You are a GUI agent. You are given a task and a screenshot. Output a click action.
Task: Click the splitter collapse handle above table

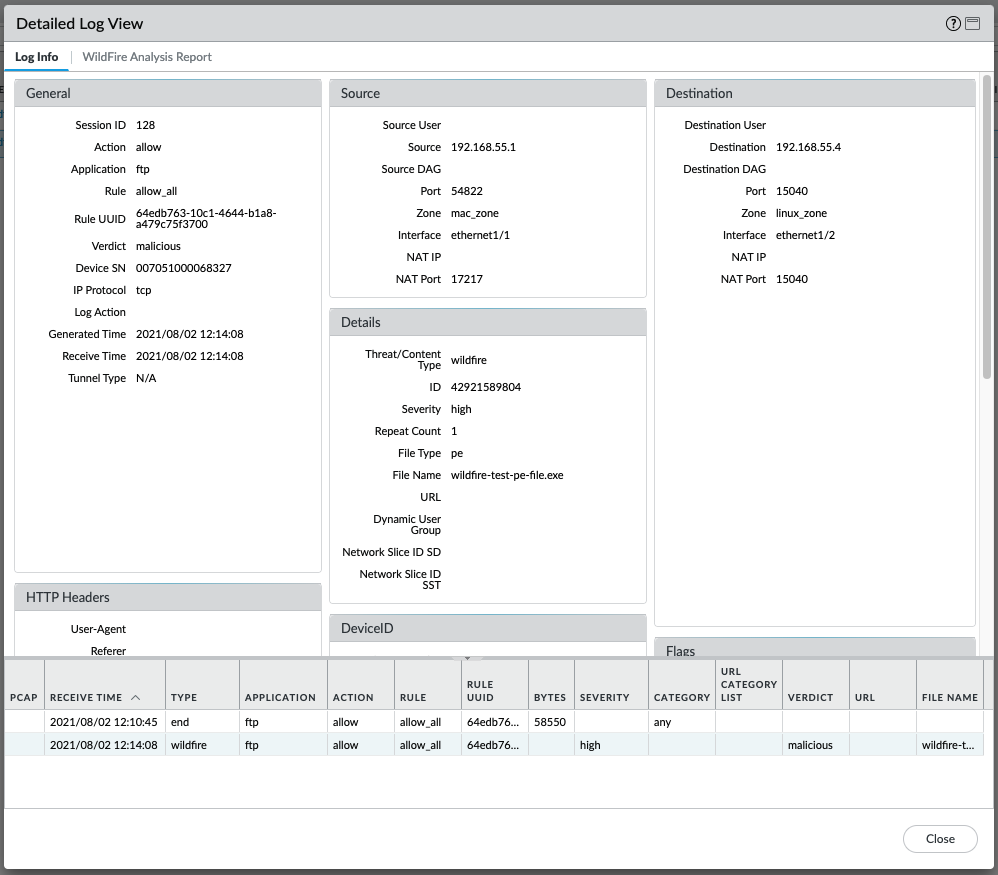[466, 658]
